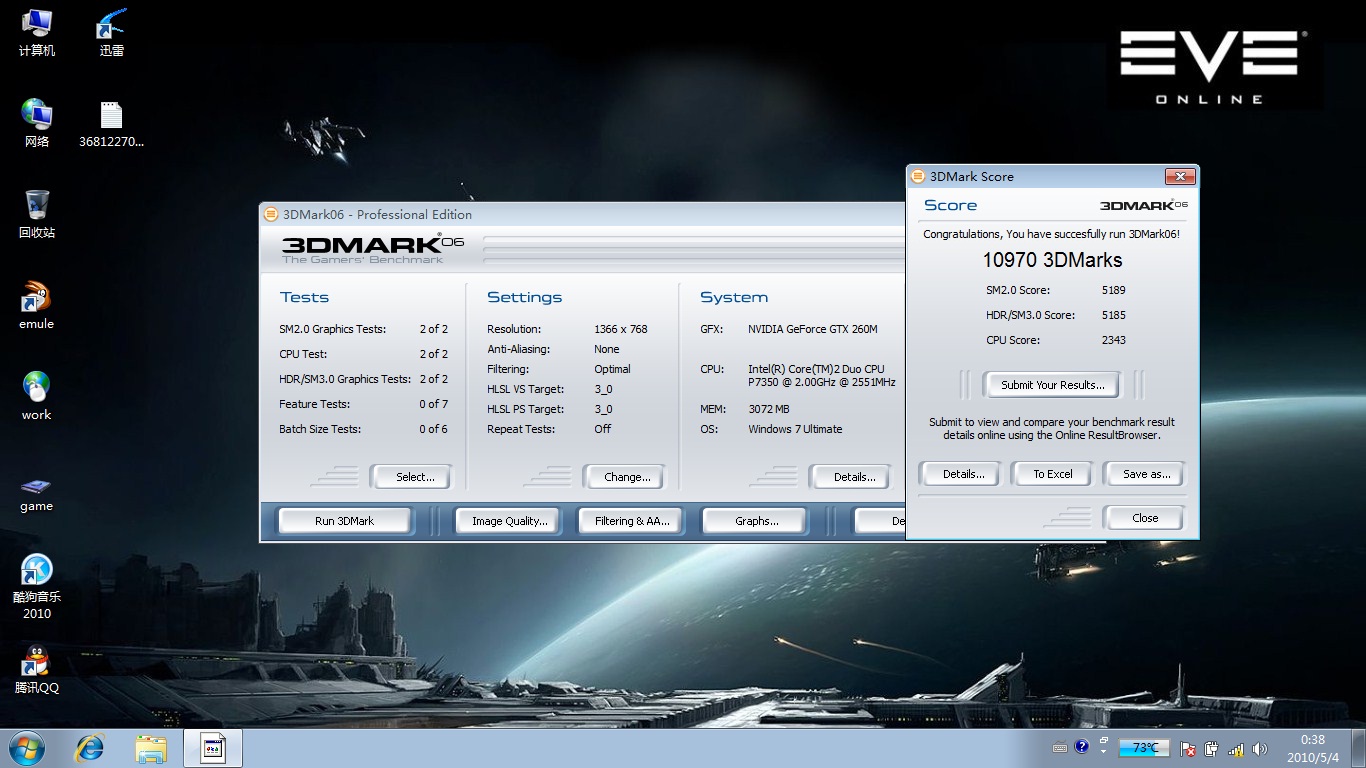Viewport: 1366px width, 768px height.
Task: Open the Graphs... tool
Action: click(756, 521)
